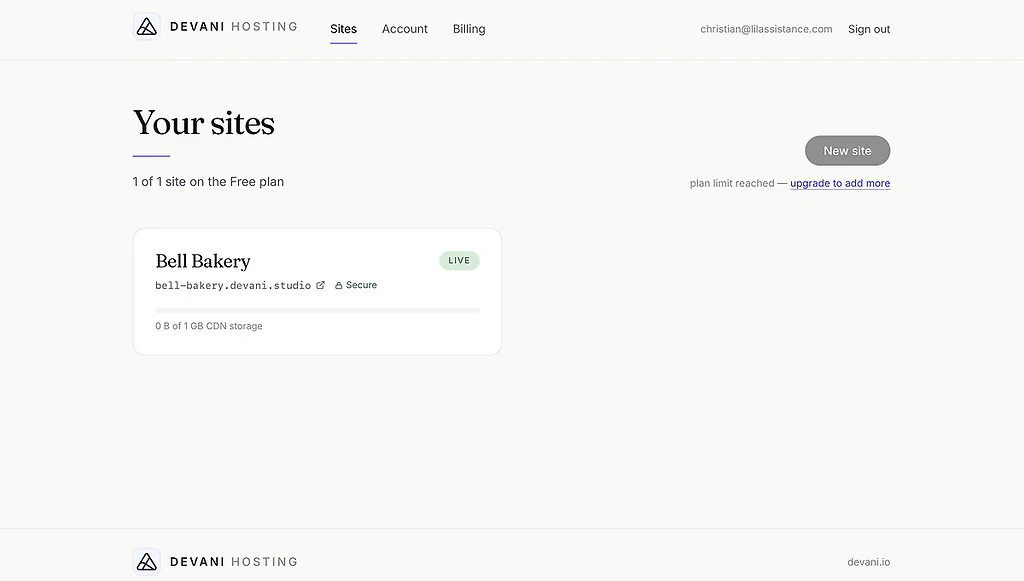Screen dimensions: 1024x581
Task: Open the external link icon beside bell-bakery.devani.studio
Action: 321,285
